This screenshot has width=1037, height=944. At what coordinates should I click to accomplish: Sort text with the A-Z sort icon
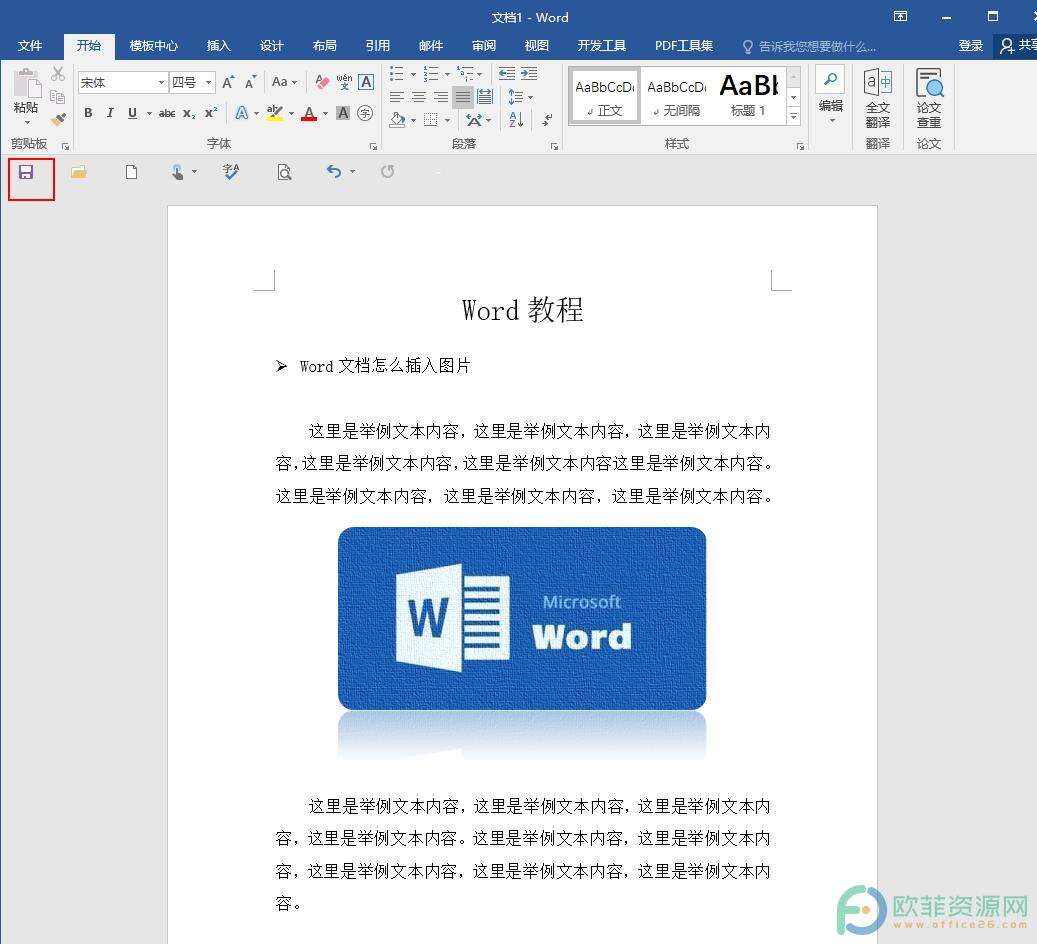pos(517,120)
